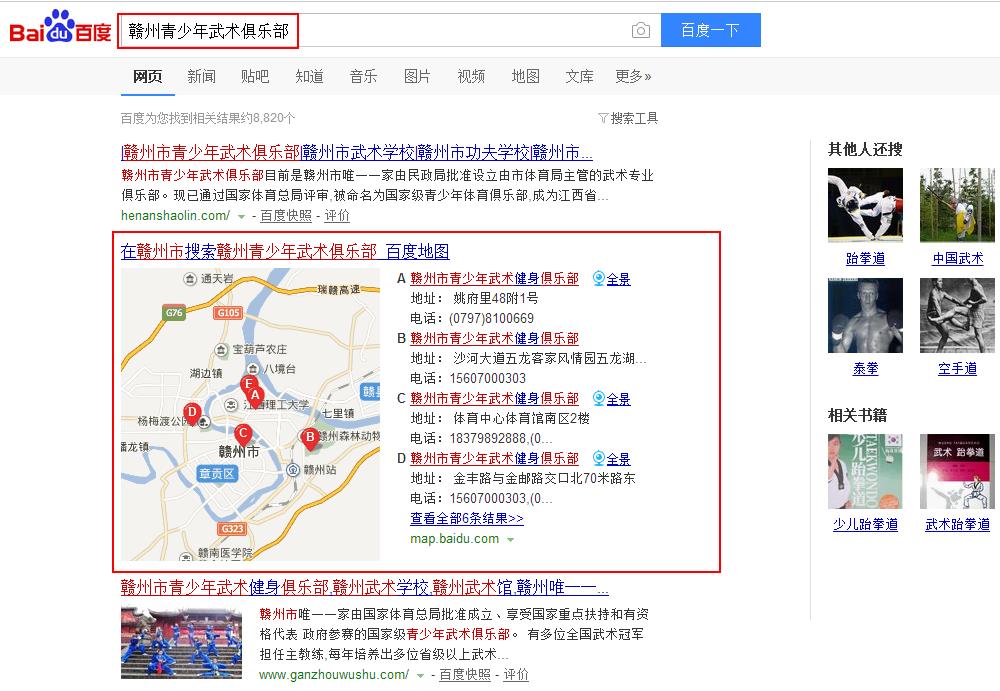The image size is (1000, 691).
Task: Click 宝葫芦农庄 landmark icon on map
Action: pos(221,350)
